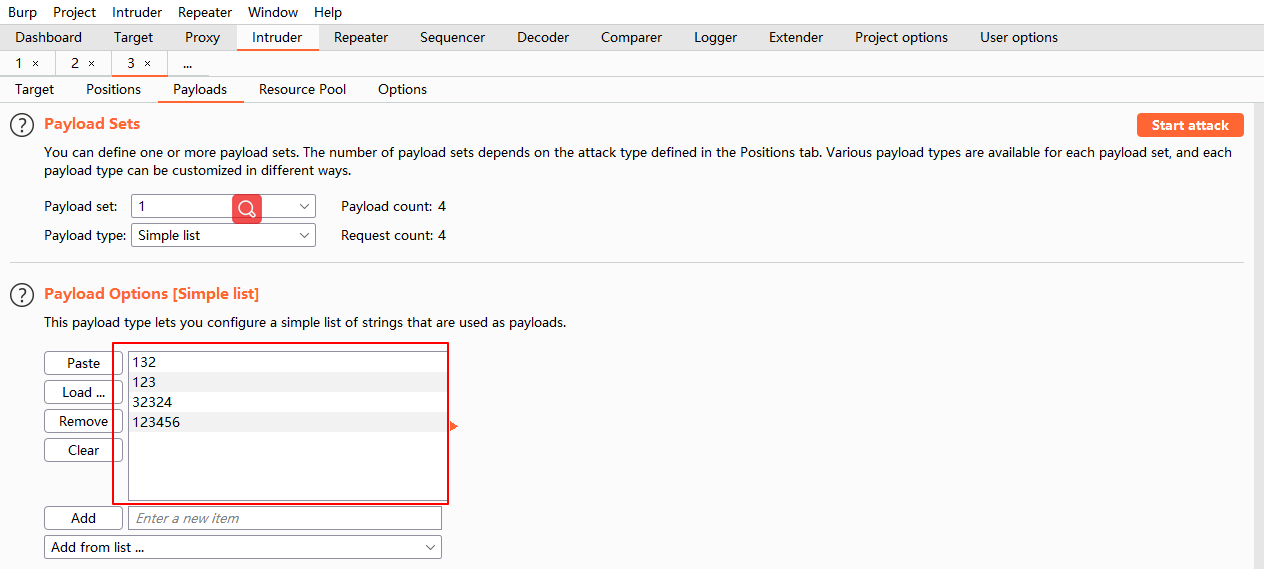Expand the Add from list dropdown

(x=243, y=547)
